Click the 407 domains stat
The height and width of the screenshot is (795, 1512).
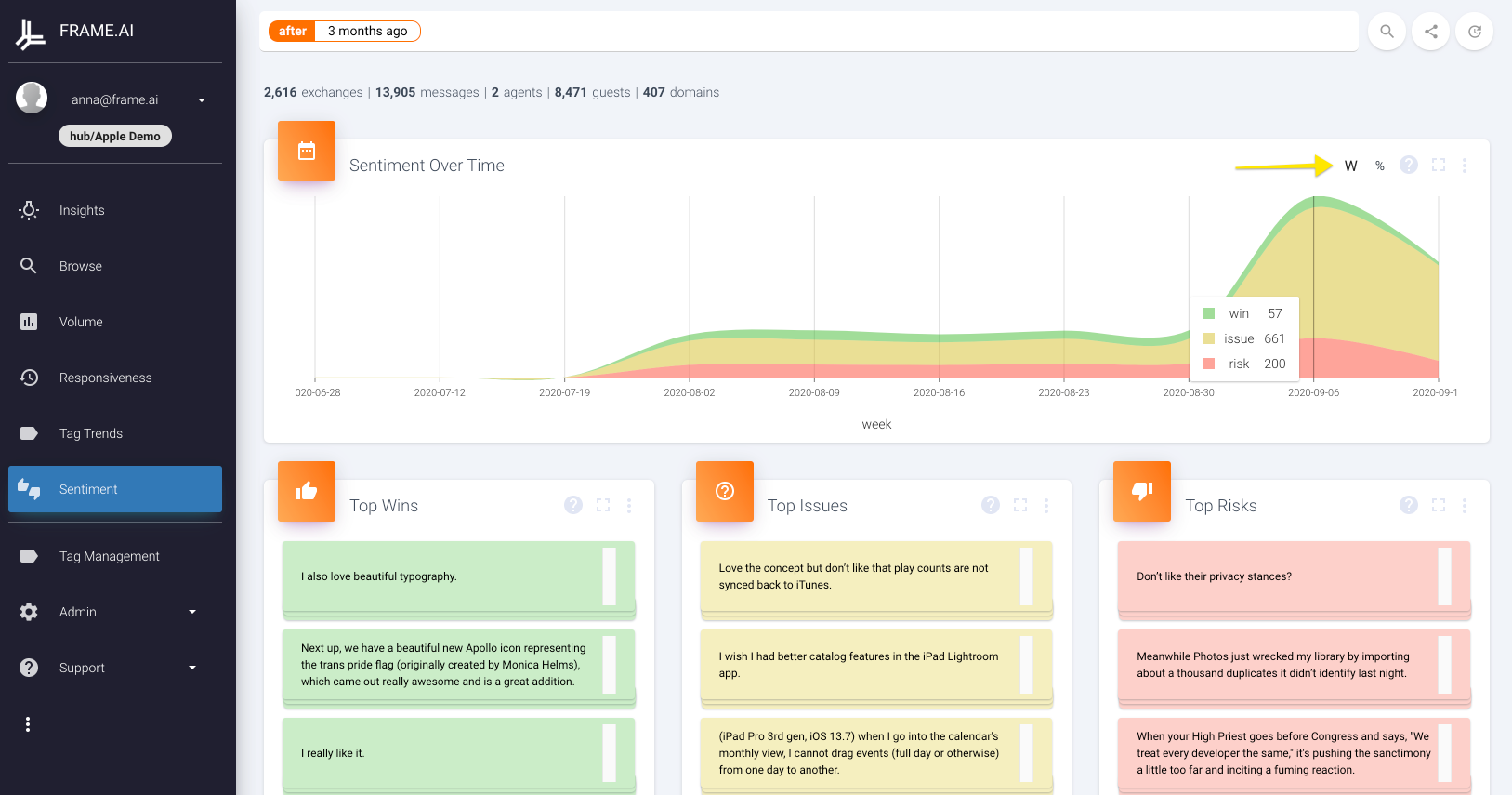681,92
